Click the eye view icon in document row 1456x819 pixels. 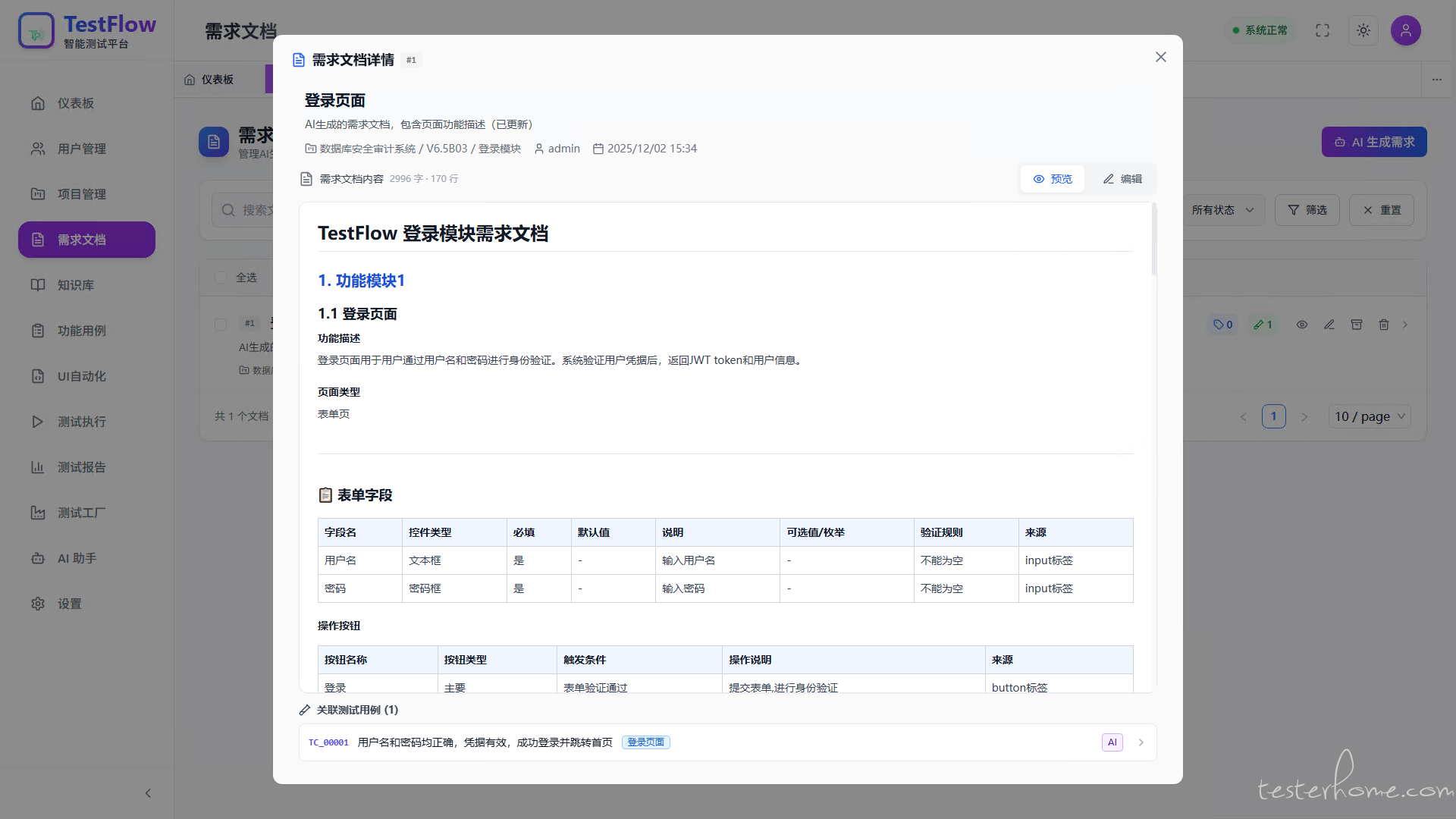1302,325
